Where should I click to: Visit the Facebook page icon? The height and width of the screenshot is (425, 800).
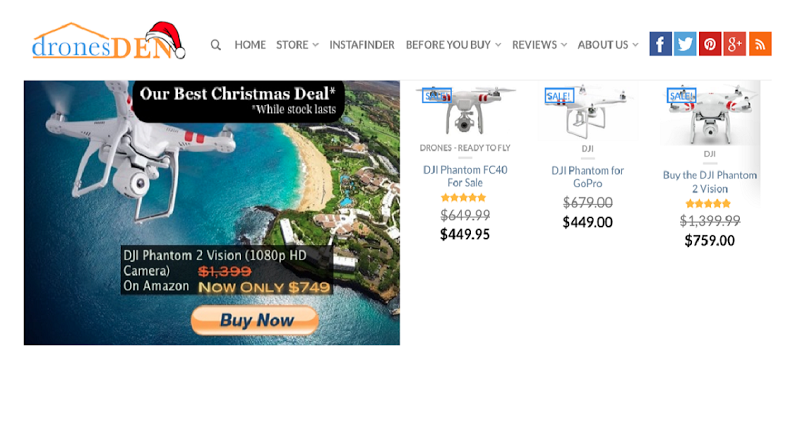pyautogui.click(x=660, y=44)
